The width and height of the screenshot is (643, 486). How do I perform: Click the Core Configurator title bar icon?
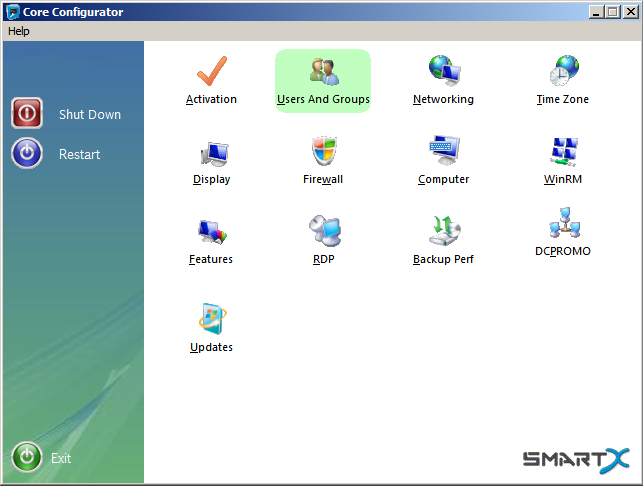tap(13, 12)
